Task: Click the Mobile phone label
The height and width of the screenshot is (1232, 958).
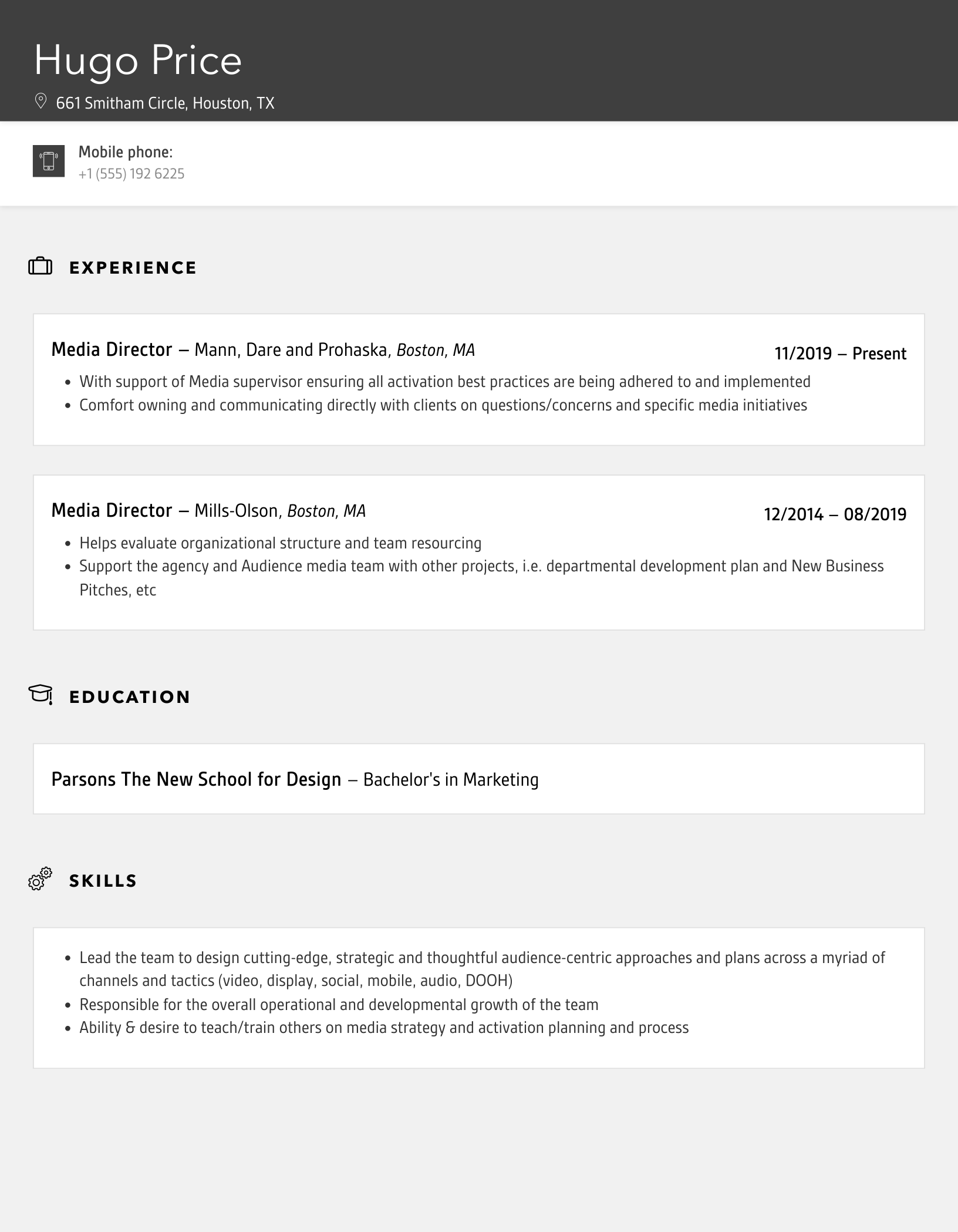Action: coord(126,152)
